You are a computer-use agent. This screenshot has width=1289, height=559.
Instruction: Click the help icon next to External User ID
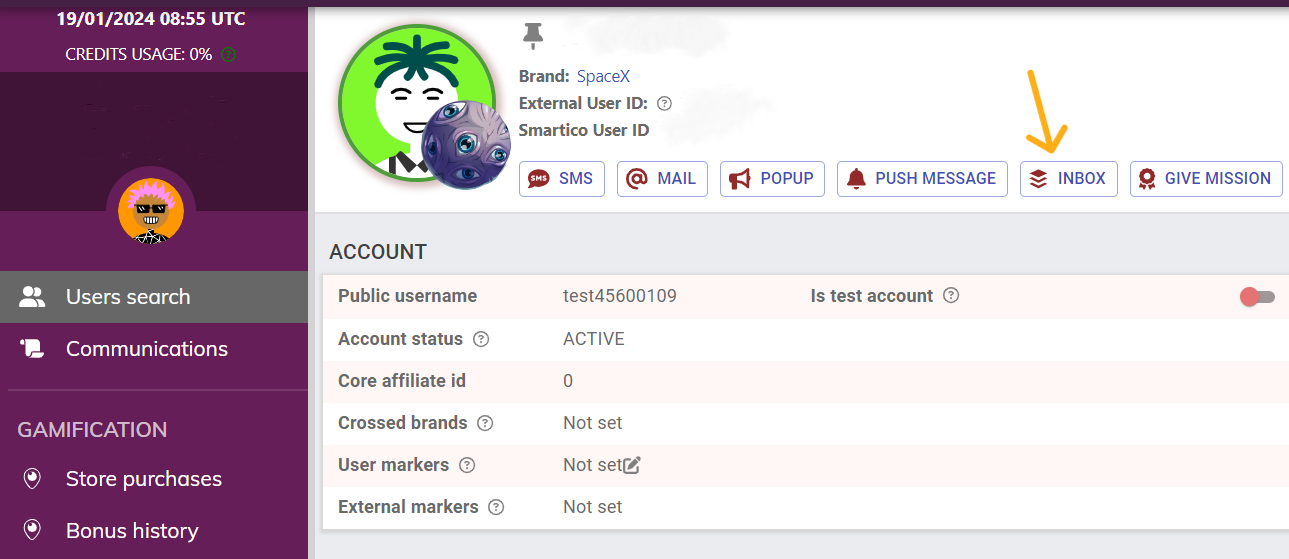[665, 103]
